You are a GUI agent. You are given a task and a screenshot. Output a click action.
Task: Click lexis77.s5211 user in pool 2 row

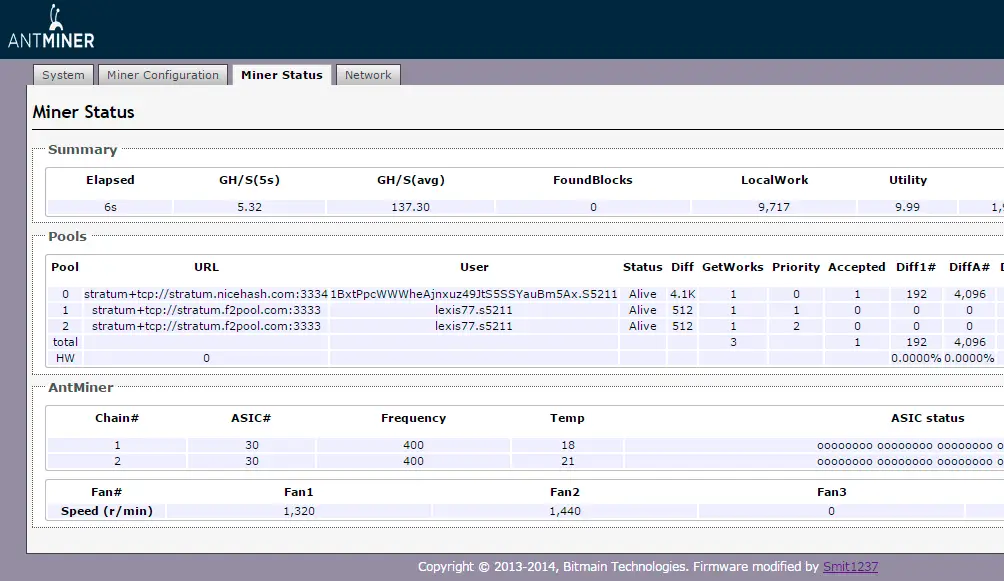[474, 326]
